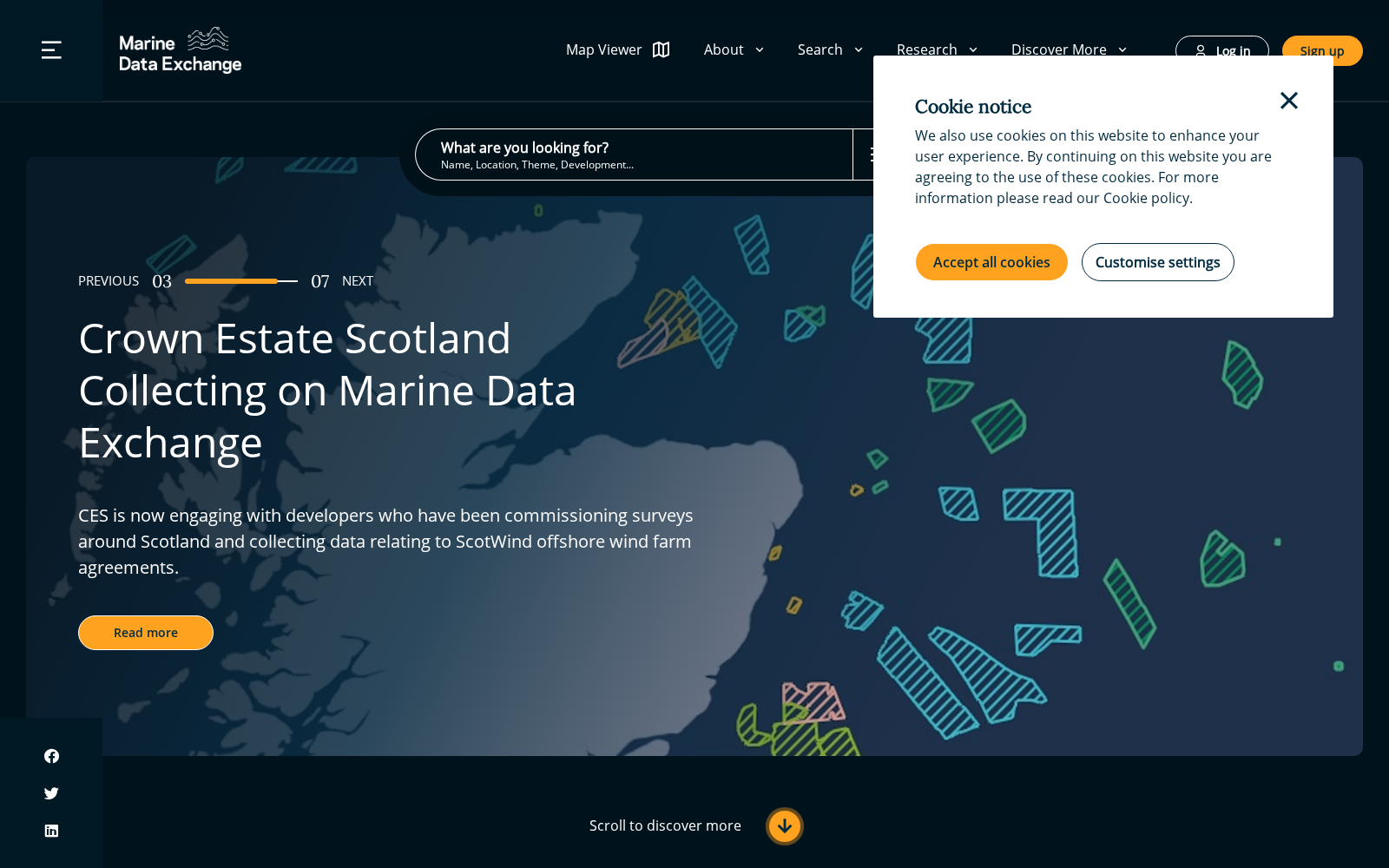Expand the Search dropdown chevron
The height and width of the screenshot is (868, 1389).
(859, 49)
